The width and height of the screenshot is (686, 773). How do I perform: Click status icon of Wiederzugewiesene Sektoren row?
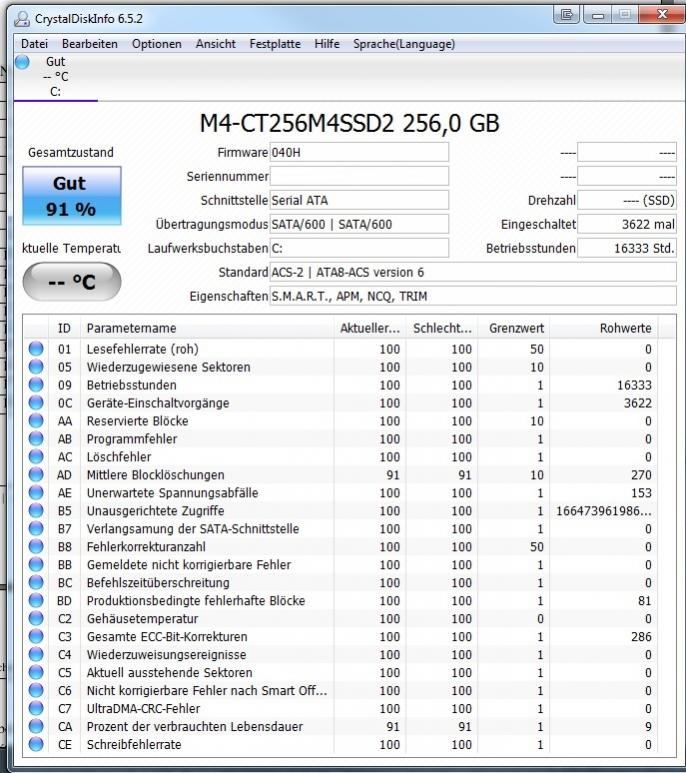tap(36, 367)
